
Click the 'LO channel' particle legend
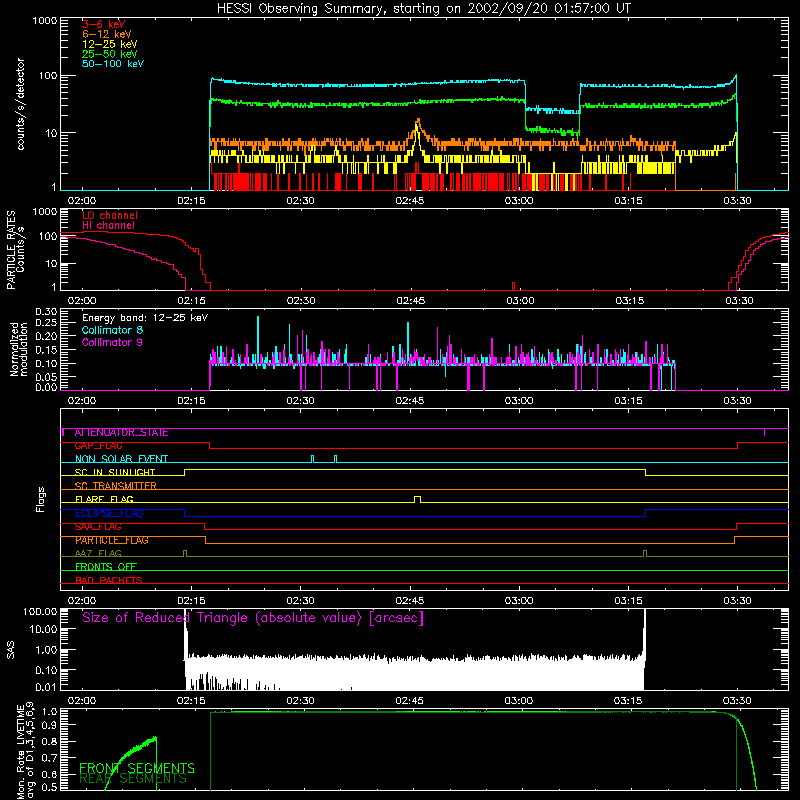[110, 215]
